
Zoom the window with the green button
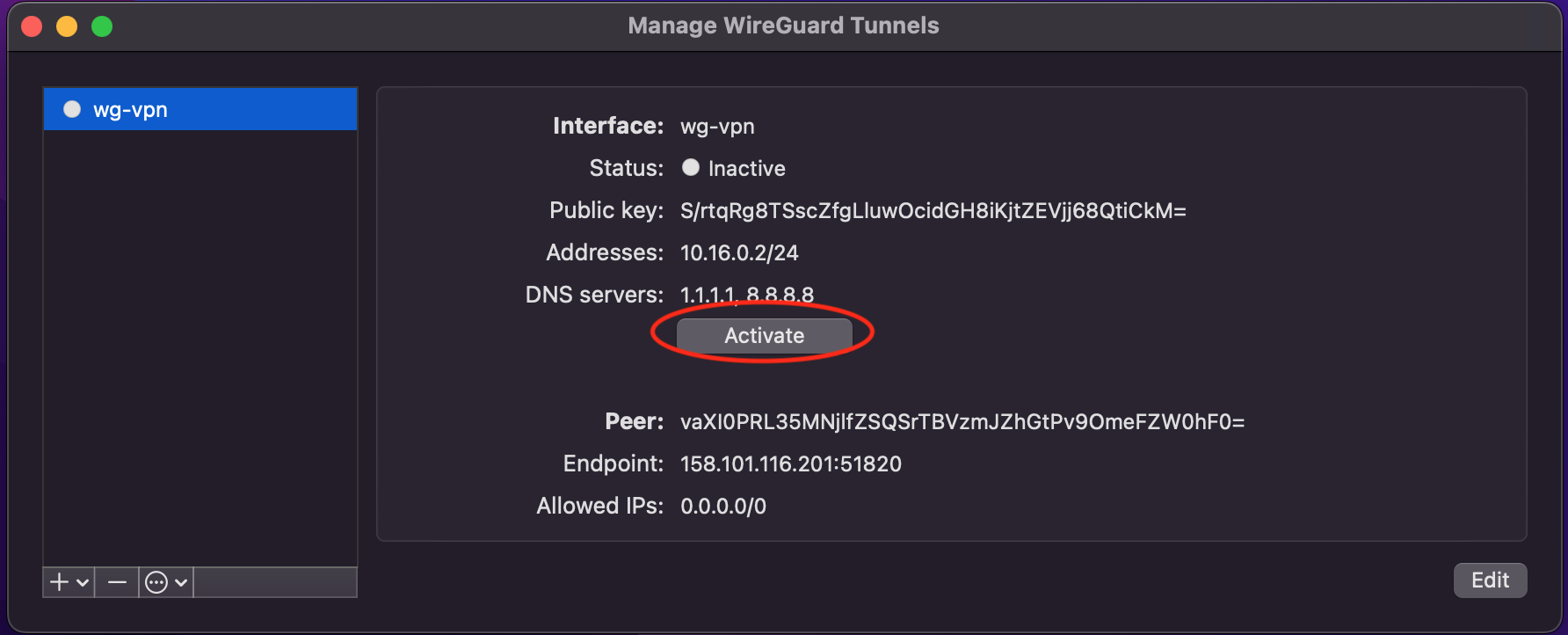(102, 26)
